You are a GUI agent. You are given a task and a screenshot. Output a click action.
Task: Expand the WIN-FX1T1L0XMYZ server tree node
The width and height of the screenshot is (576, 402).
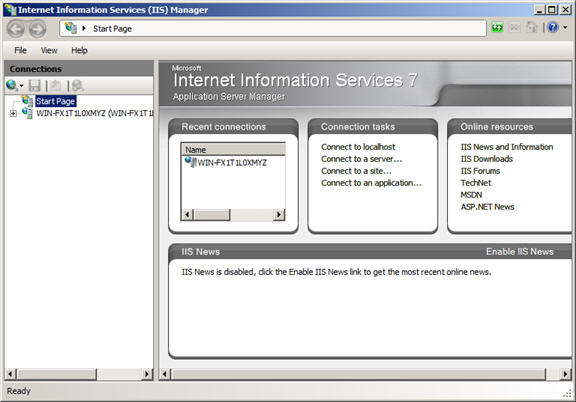pyautogui.click(x=13, y=114)
